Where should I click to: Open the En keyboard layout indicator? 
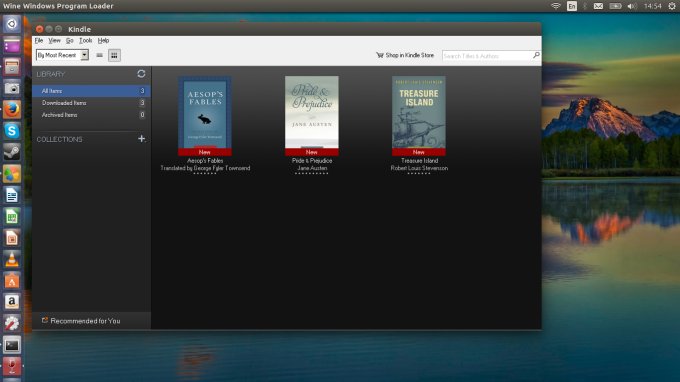[x=572, y=6]
